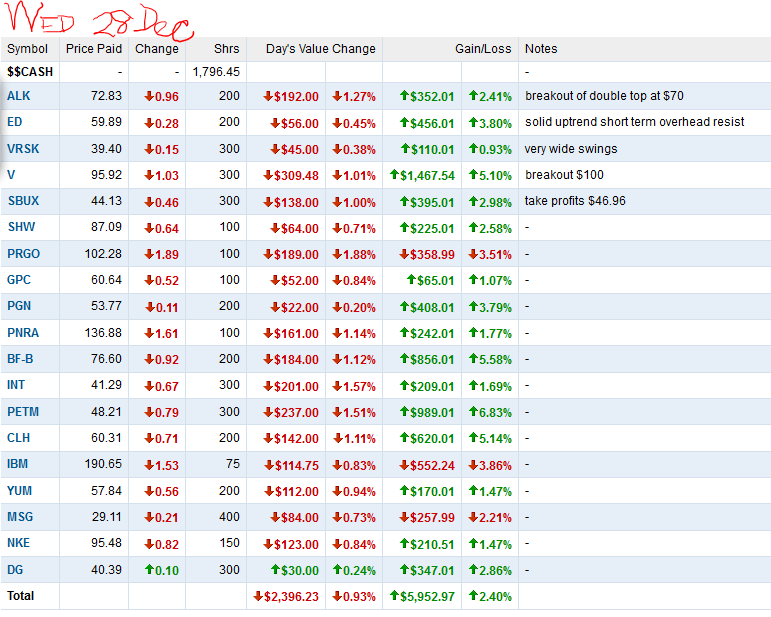Open the V symbol link
Image resolution: width=771 pixels, height=617 pixels.
(11, 175)
